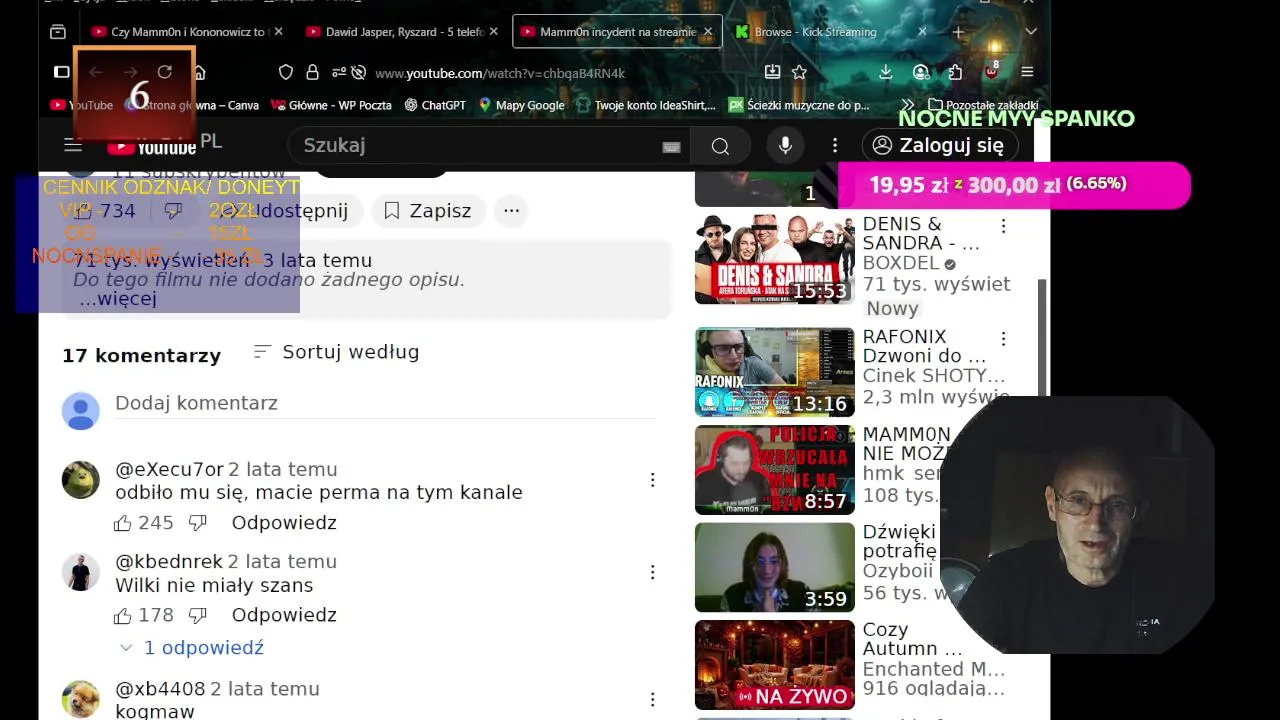Dislike the comment by @kbednrek

tap(197, 615)
